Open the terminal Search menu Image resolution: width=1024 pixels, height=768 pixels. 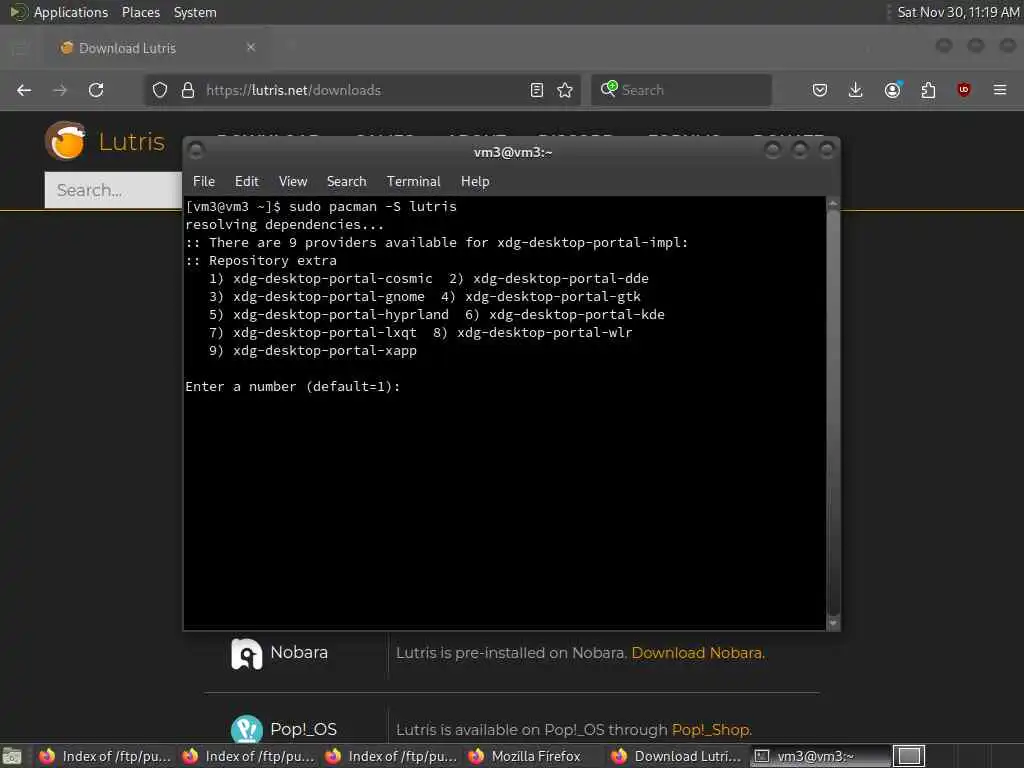346,182
